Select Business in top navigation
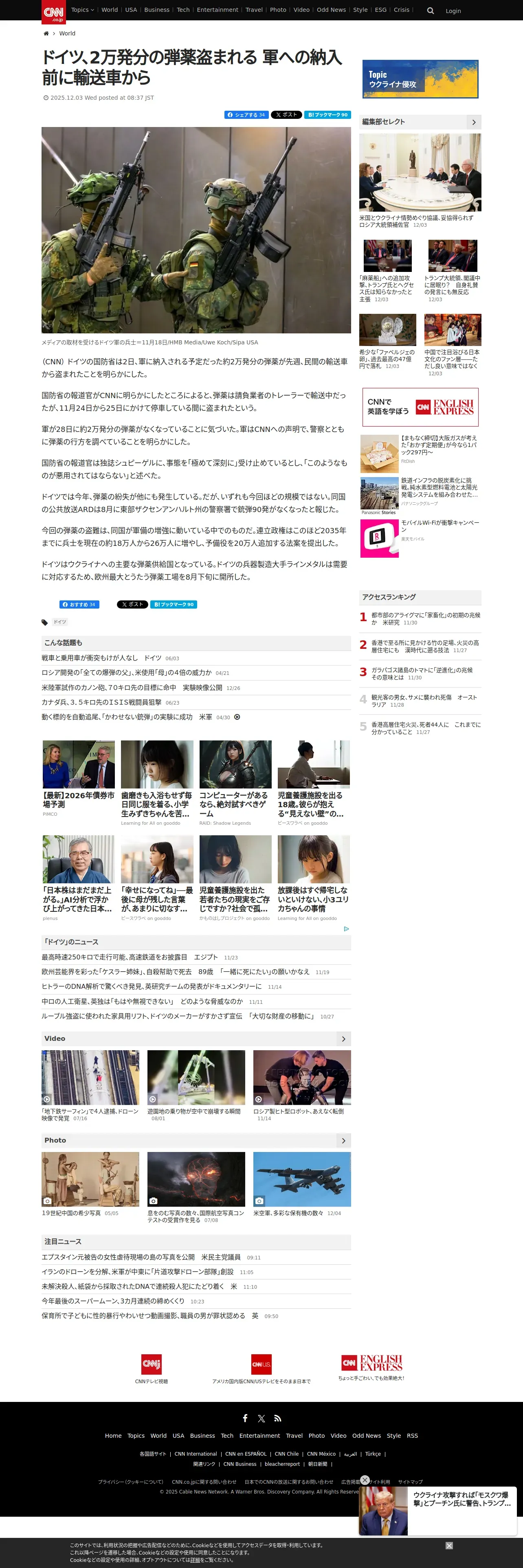 [x=156, y=10]
